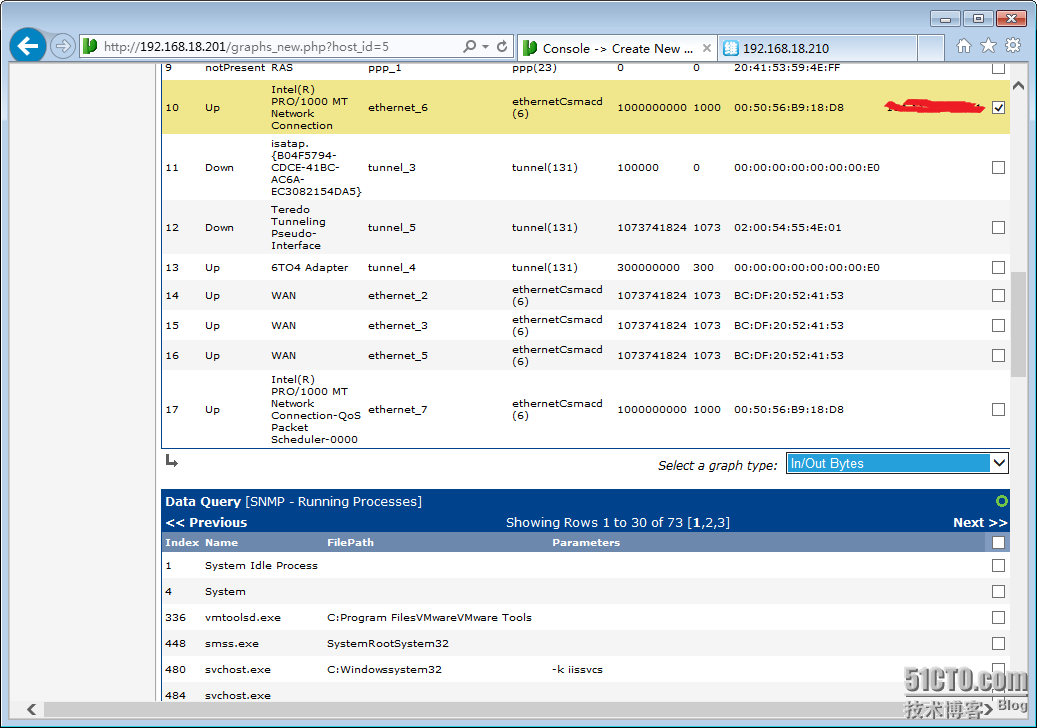
Task: Select the 6TO4 Adapter description
Action: pos(310,268)
